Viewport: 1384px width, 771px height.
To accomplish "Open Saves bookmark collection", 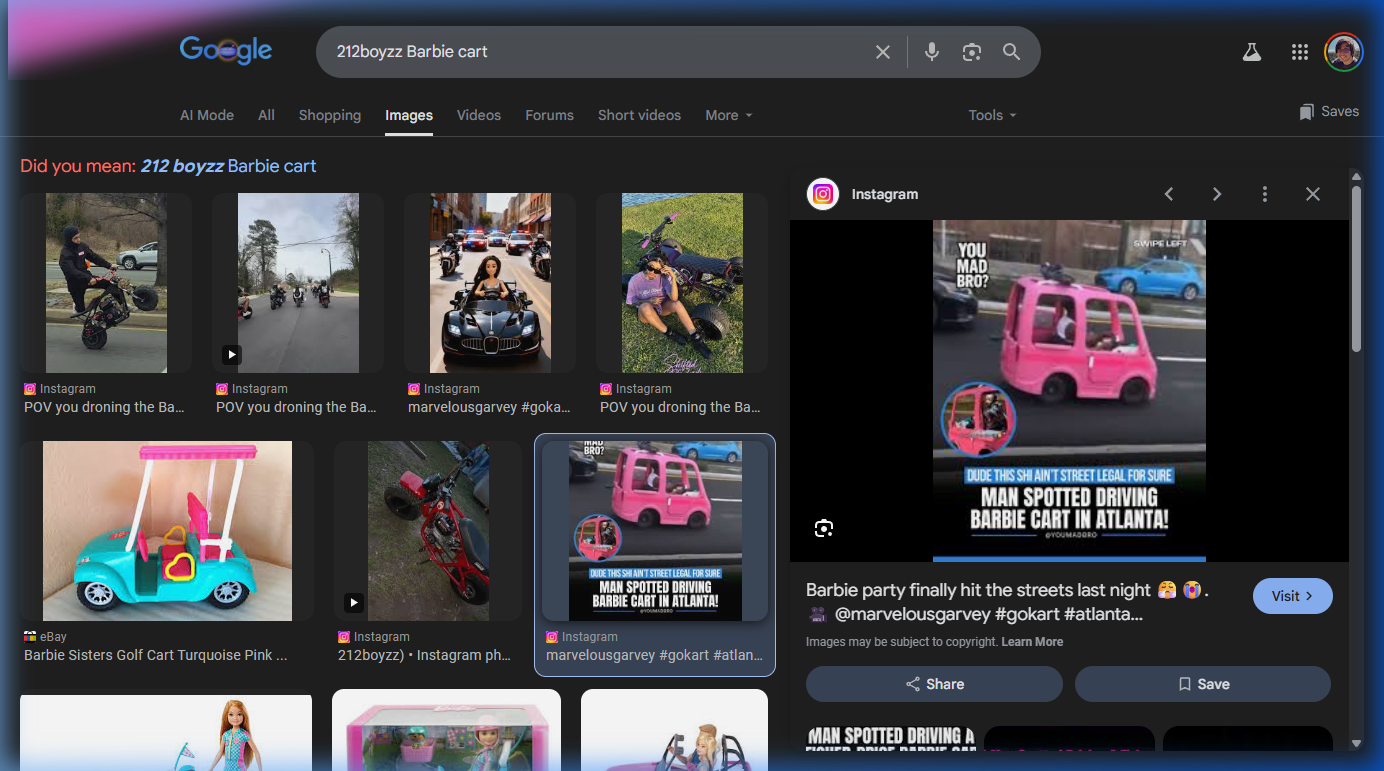I will (x=1329, y=112).
